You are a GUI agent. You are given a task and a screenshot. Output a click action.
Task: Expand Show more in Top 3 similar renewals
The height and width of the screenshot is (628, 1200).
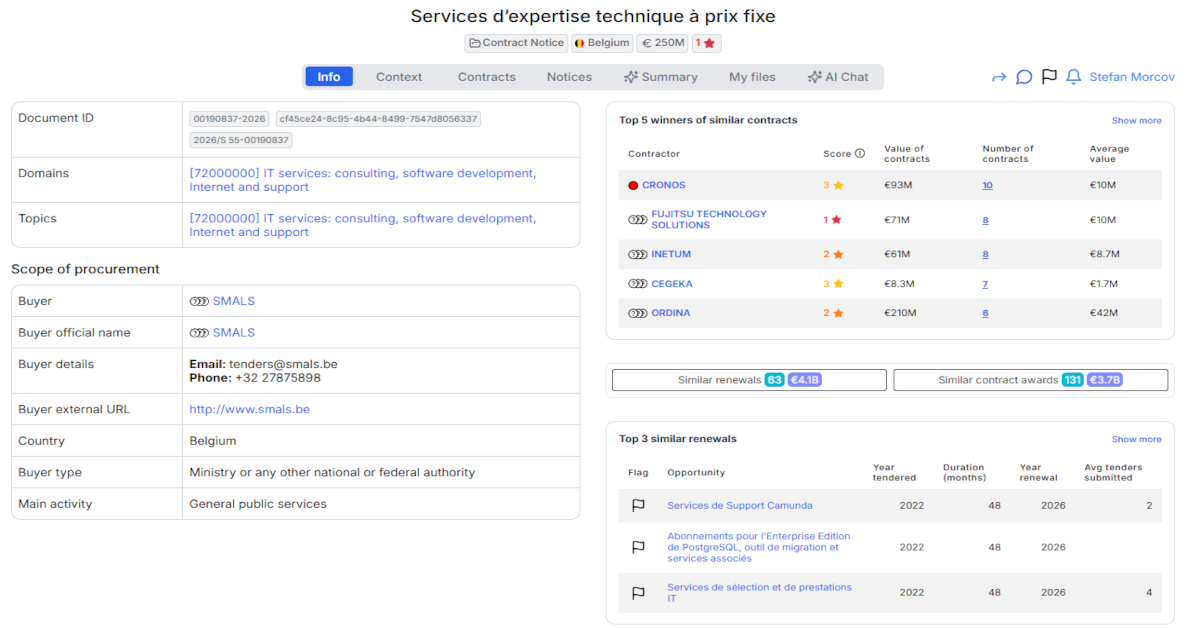(1136, 439)
